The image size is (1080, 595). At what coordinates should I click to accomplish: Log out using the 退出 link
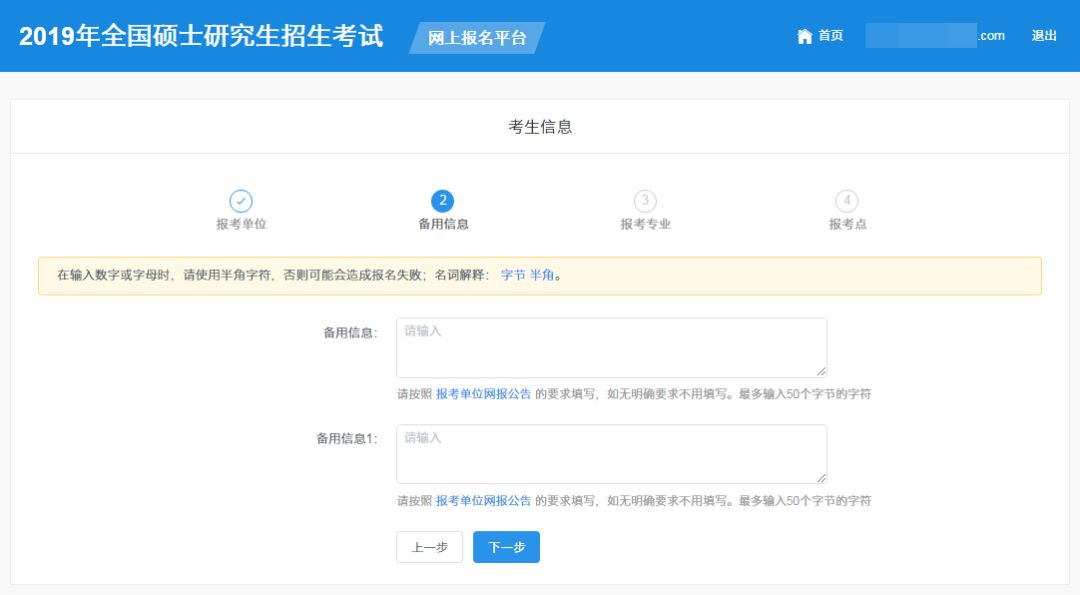pyautogui.click(x=1044, y=36)
